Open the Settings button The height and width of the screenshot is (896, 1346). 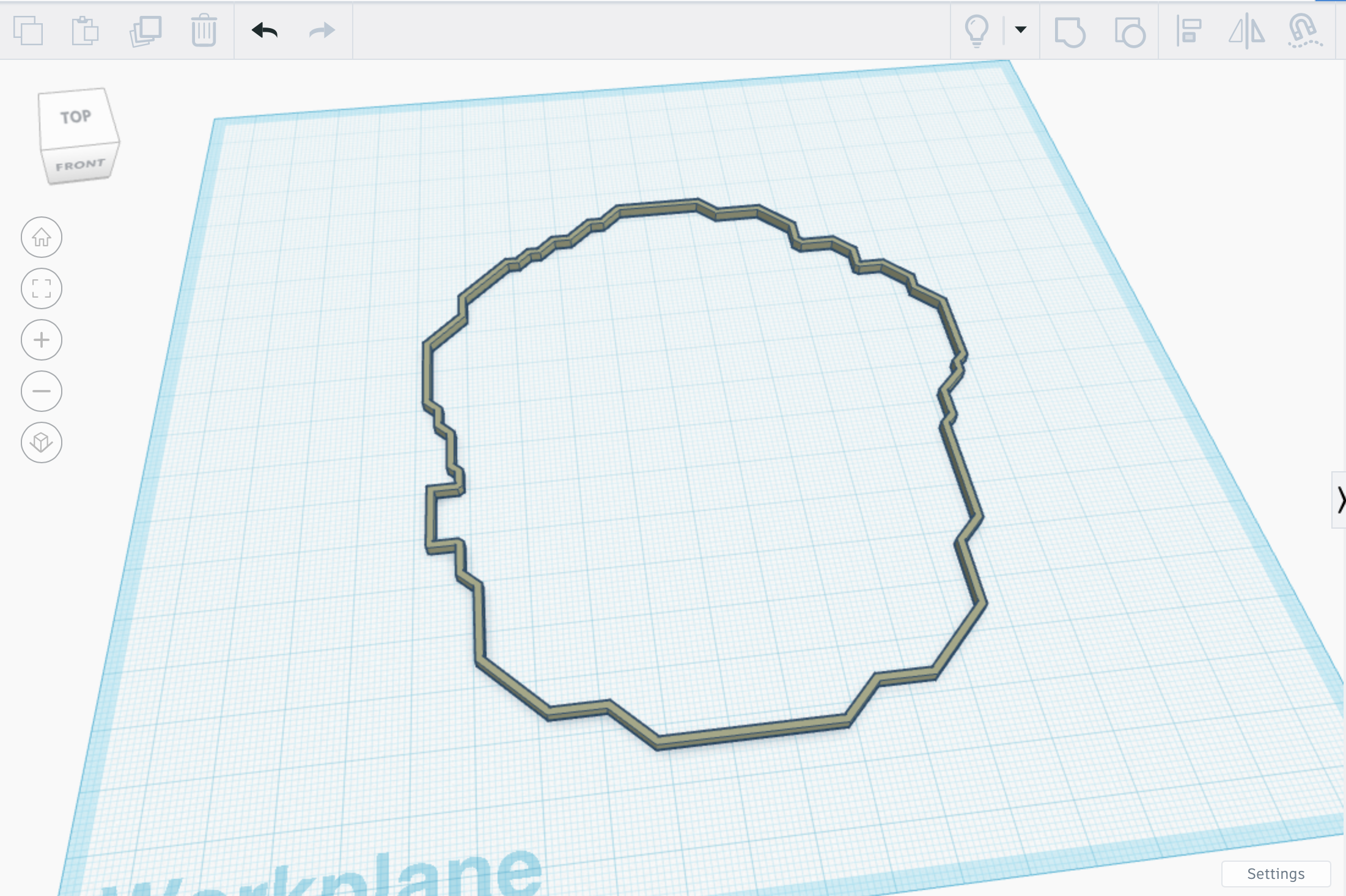tap(1276, 874)
